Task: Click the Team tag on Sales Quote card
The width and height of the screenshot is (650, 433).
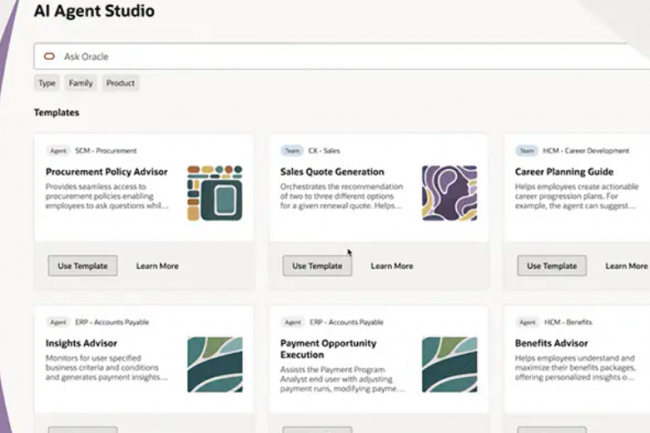Action: pos(293,151)
